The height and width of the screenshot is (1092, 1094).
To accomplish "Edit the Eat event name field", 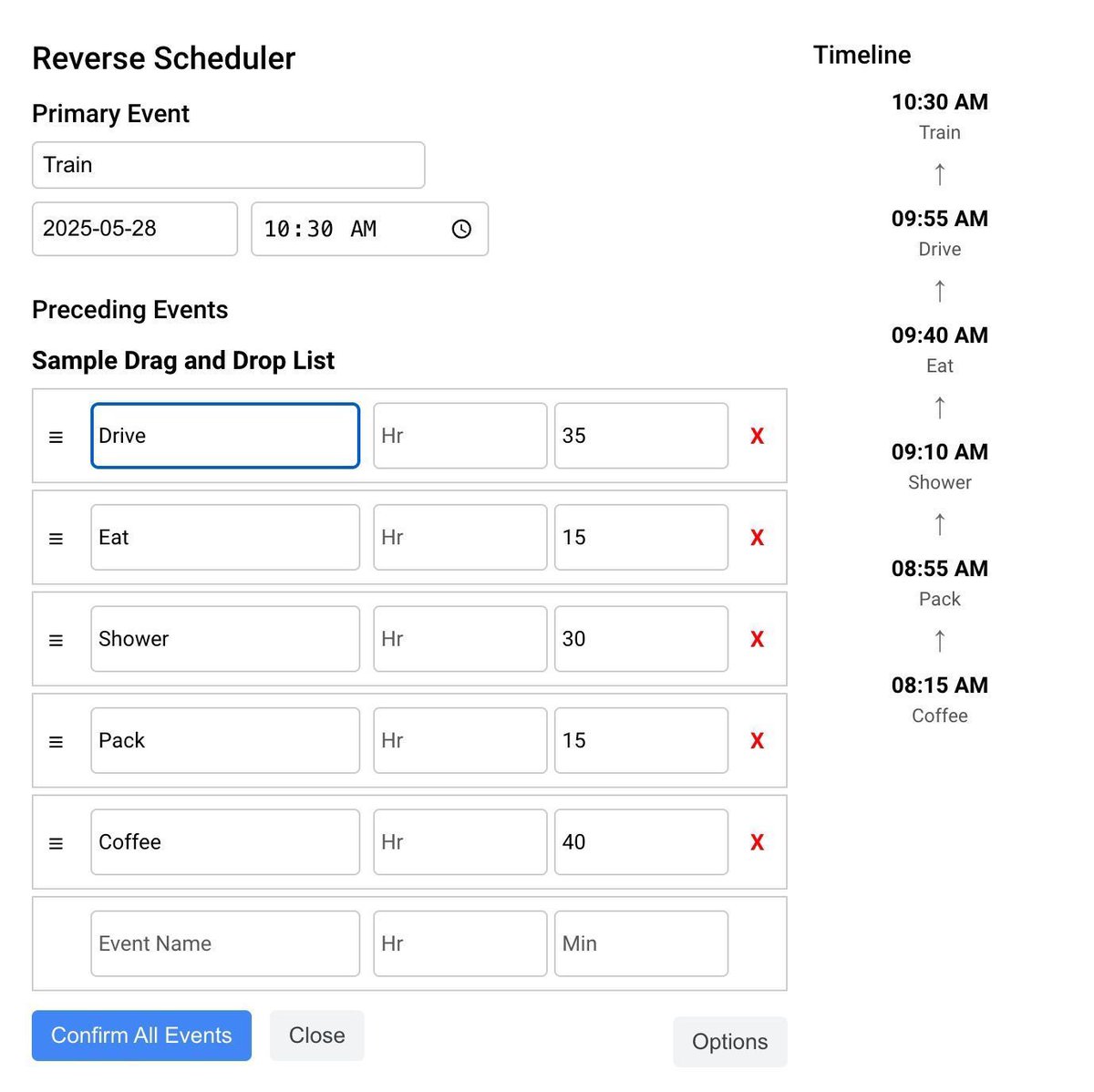I will (225, 538).
